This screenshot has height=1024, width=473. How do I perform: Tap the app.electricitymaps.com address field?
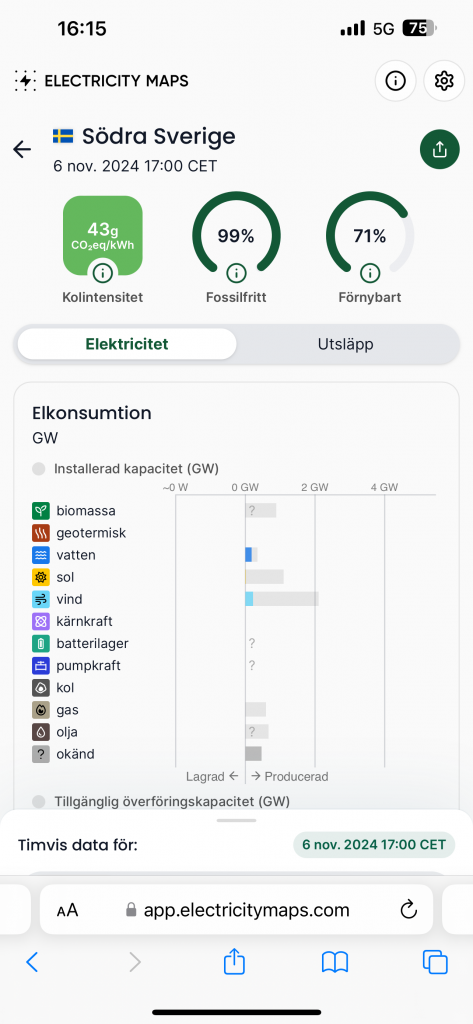coord(236,910)
